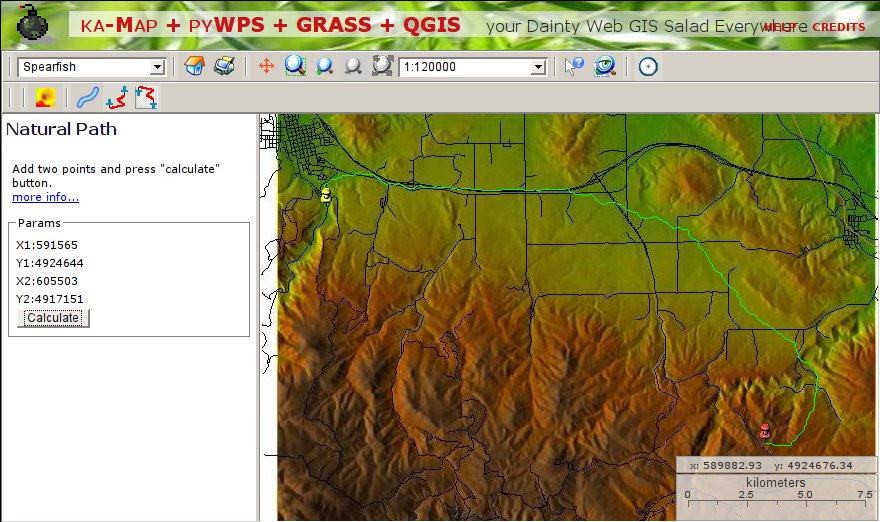Click the x: 589882.93 coordinate readout
This screenshot has height=522, width=880.
[726, 465]
